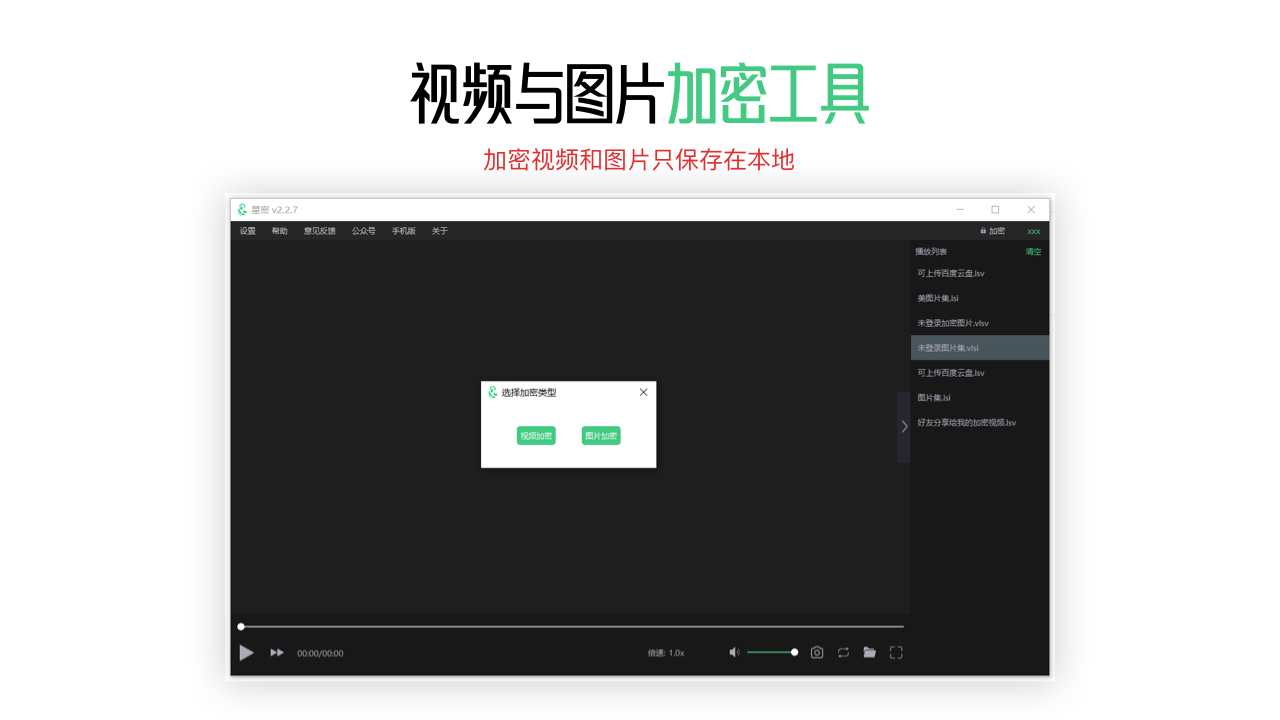Open the 设置 menu

(248, 231)
